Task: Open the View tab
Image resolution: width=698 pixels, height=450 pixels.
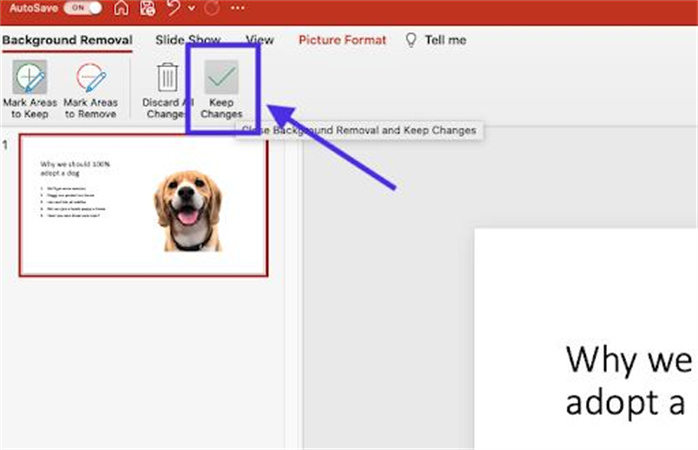Action: [x=260, y=40]
